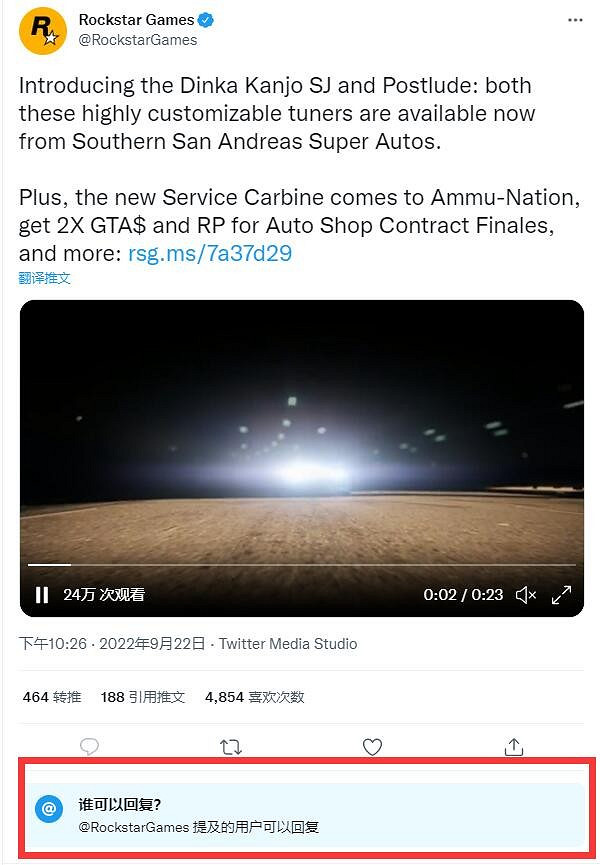Open the rsg.ms/7a37d29 link

(210, 253)
